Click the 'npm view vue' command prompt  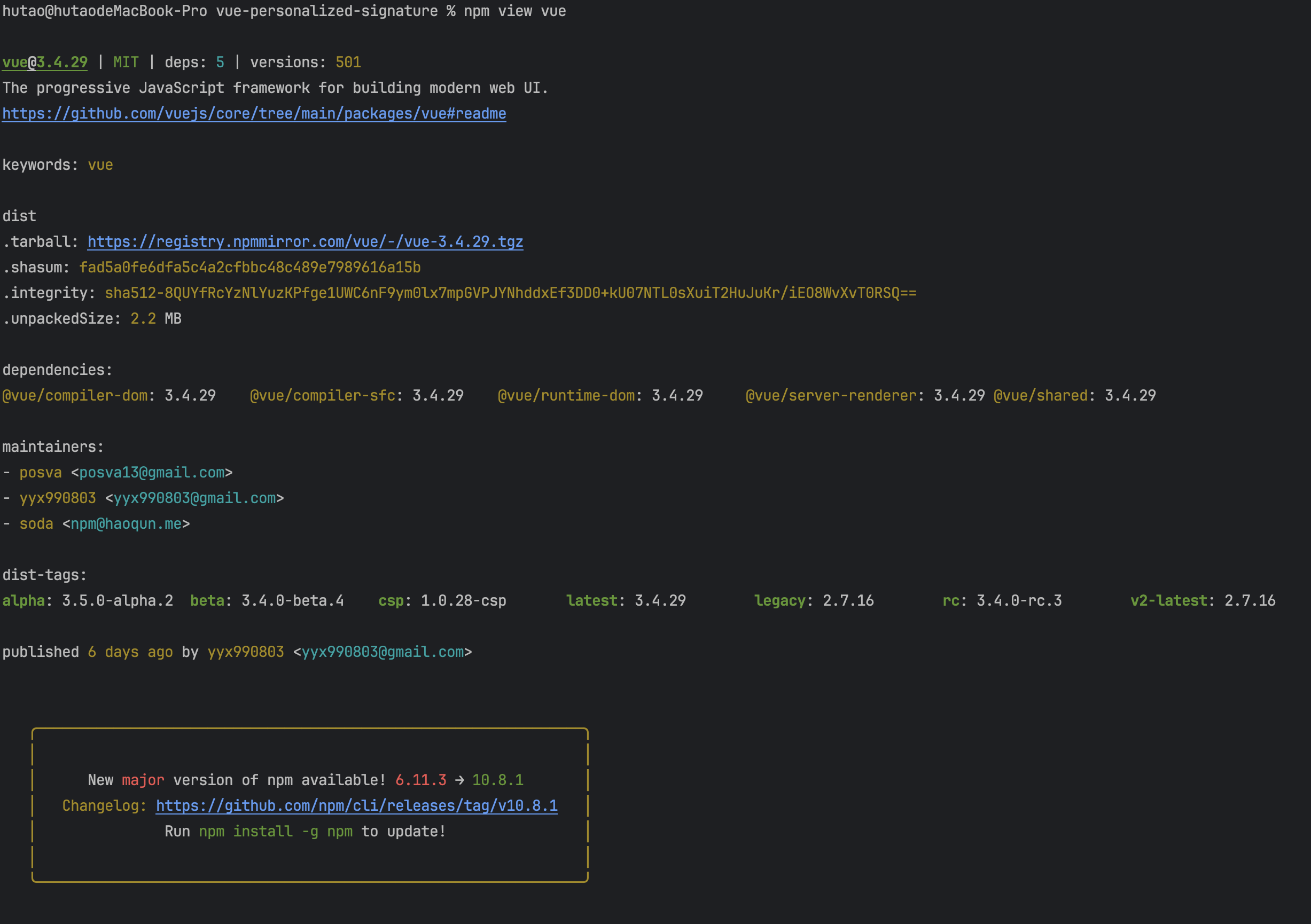tap(514, 11)
